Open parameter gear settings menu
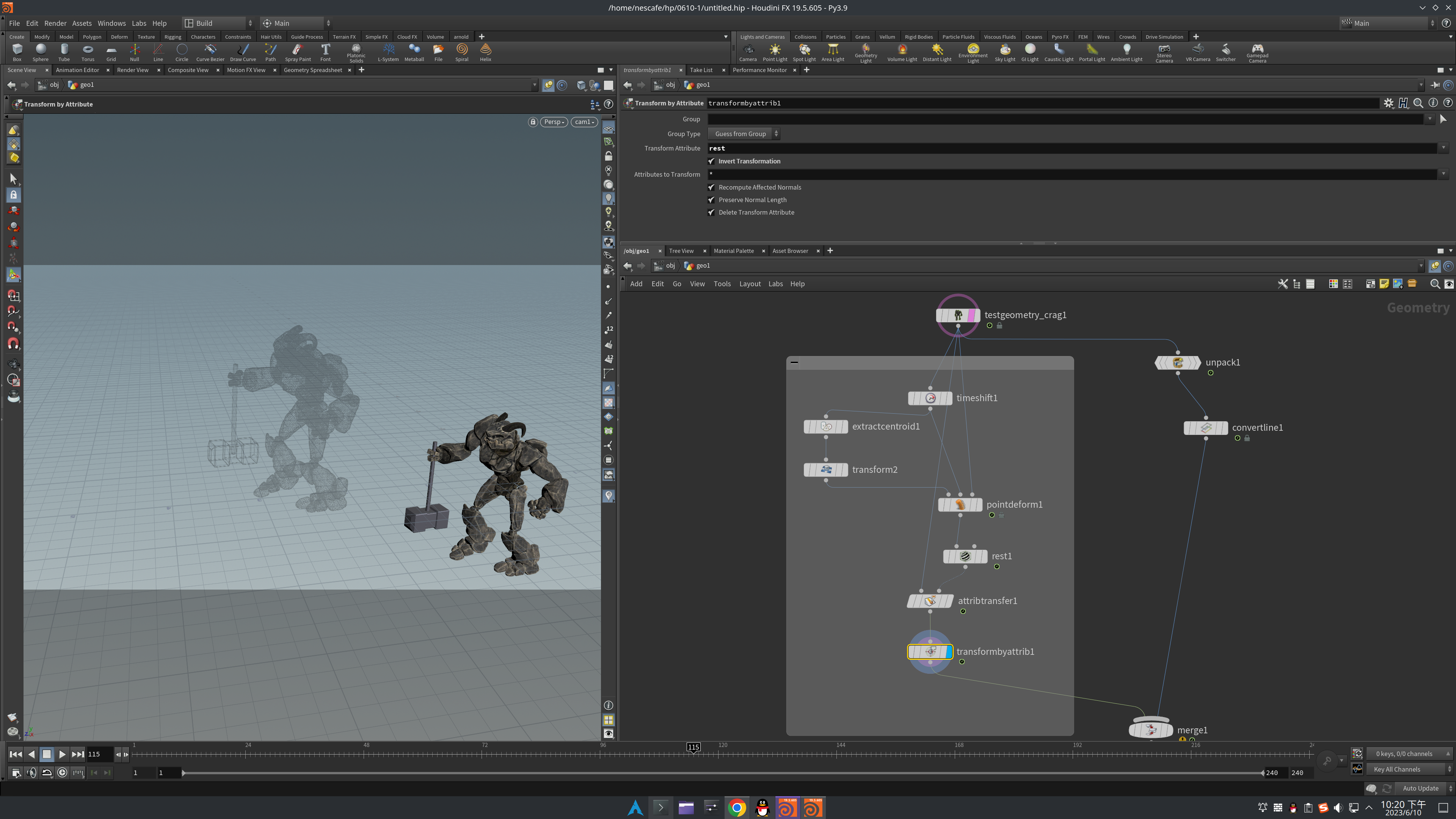 [x=1389, y=103]
